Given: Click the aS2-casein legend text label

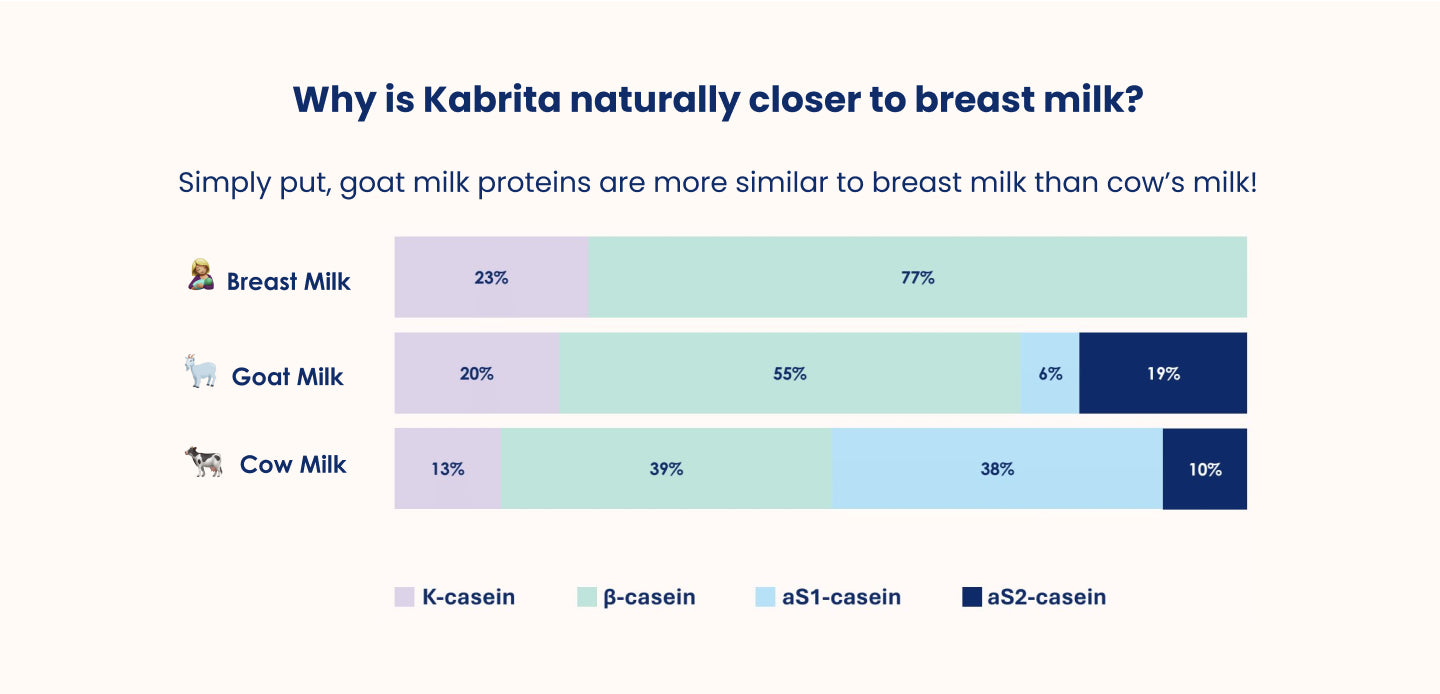Looking at the screenshot, I should point(1046,597).
